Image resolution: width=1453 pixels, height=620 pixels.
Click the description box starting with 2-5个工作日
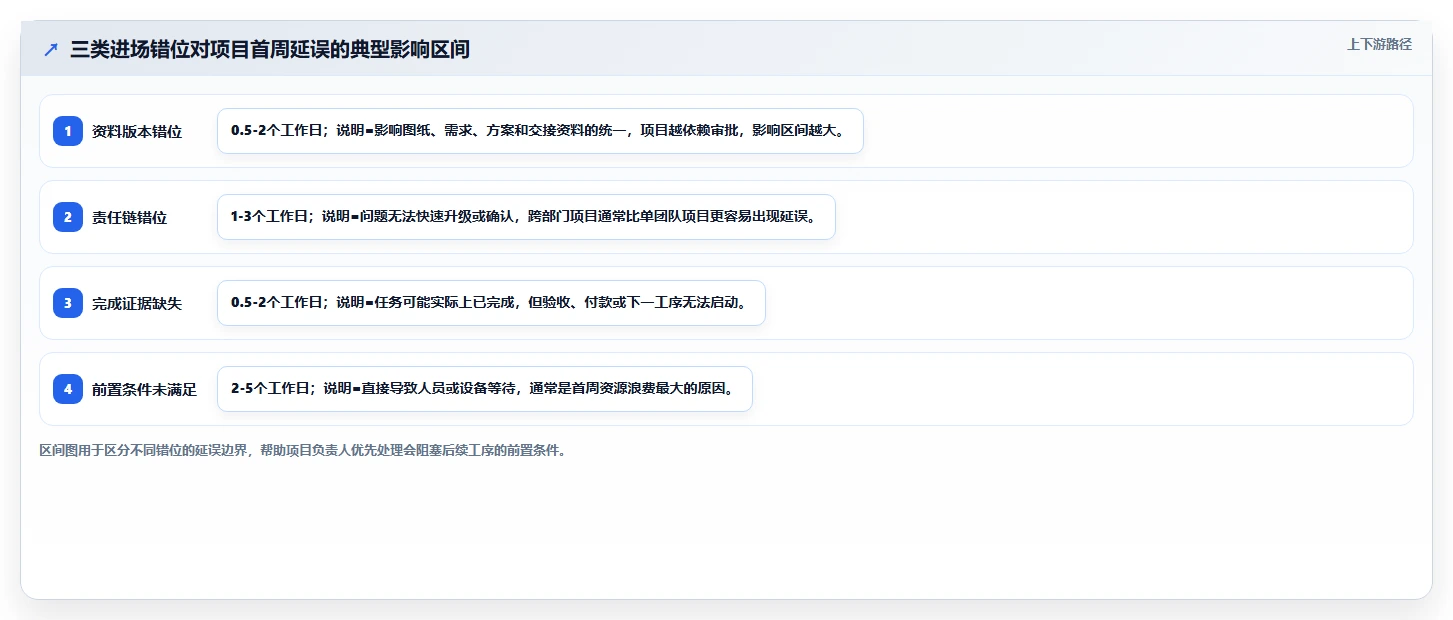click(x=484, y=389)
